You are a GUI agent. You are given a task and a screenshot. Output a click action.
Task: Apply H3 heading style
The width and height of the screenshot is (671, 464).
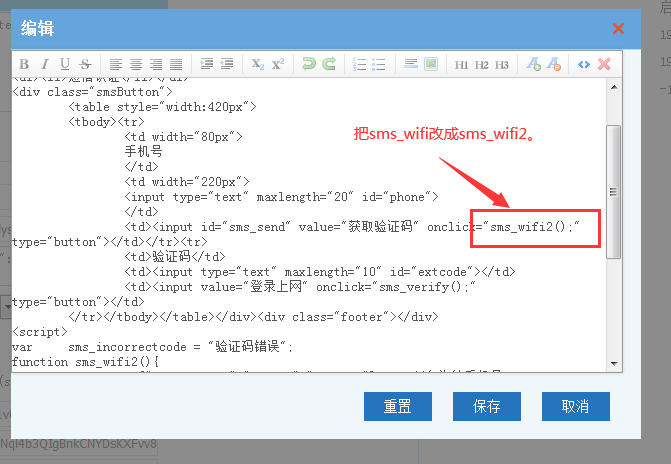(501, 64)
